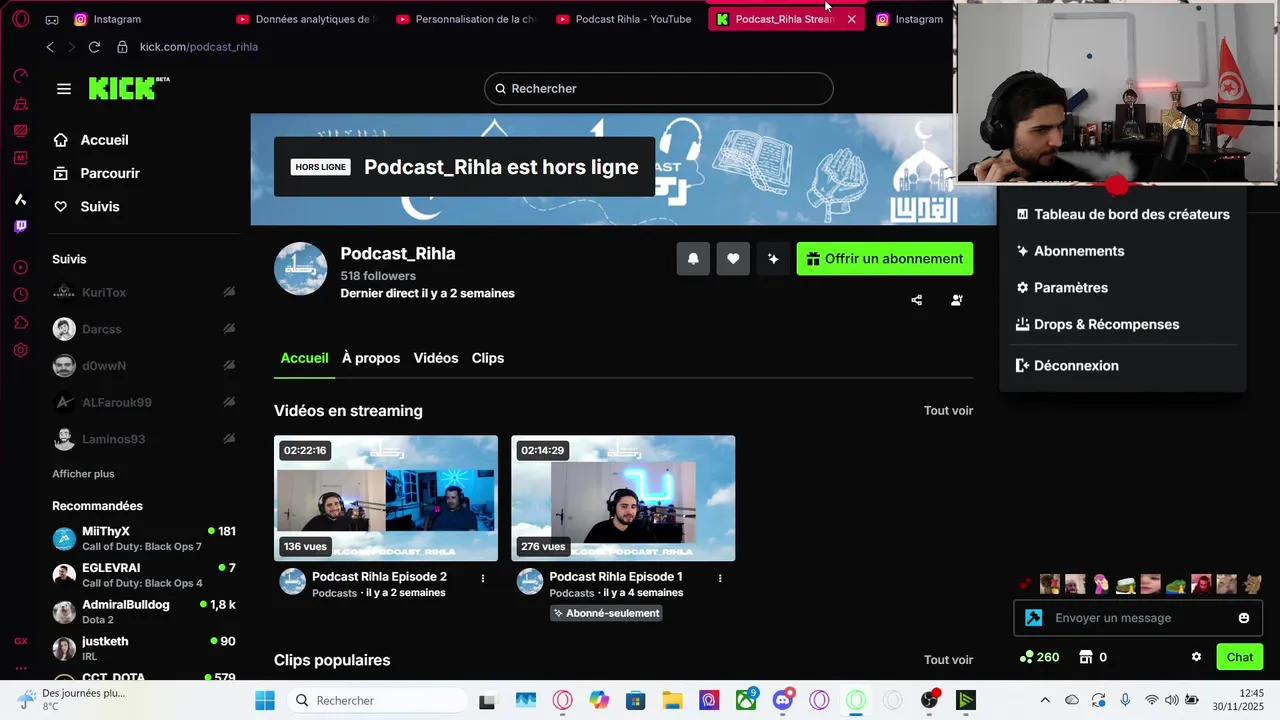Click the channel points 260 icon
The height and width of the screenshot is (720, 1280).
point(1026,657)
